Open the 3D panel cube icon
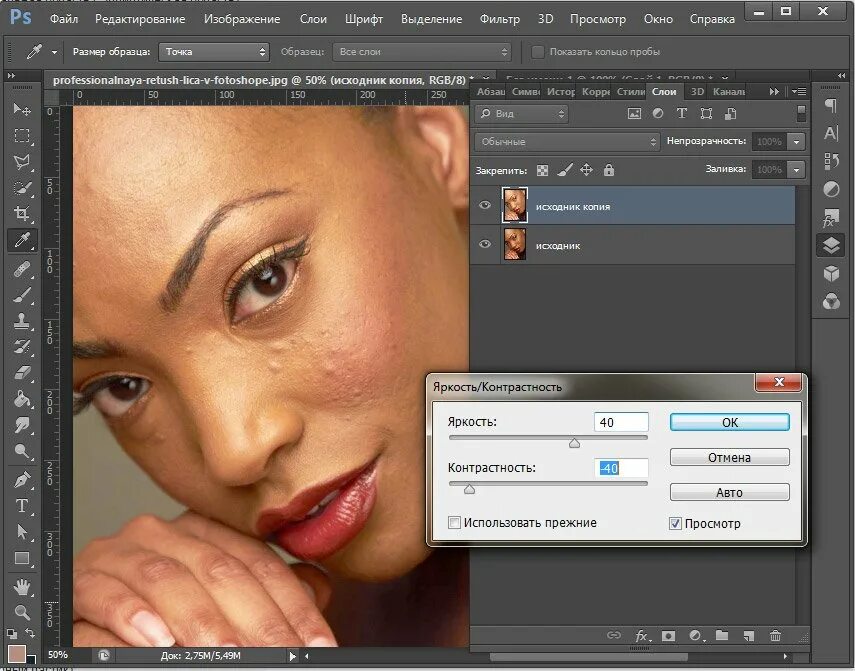855x671 pixels. point(831,273)
